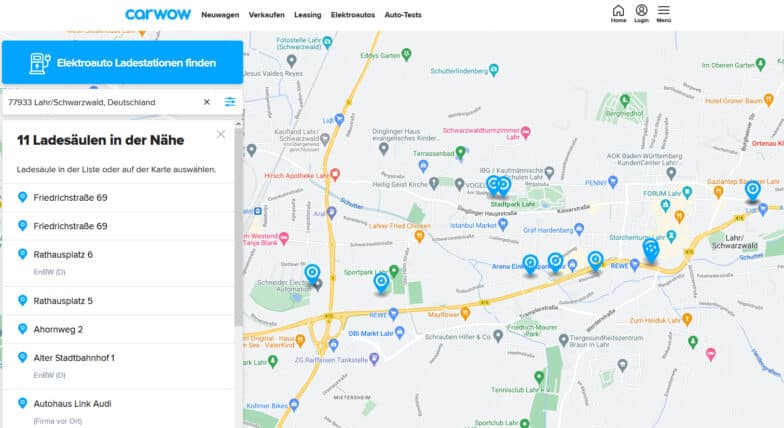The image size is (784, 428).
Task: Click Schwarzwaldturmzimmer Lahr hotel marker
Action: [x=526, y=132]
